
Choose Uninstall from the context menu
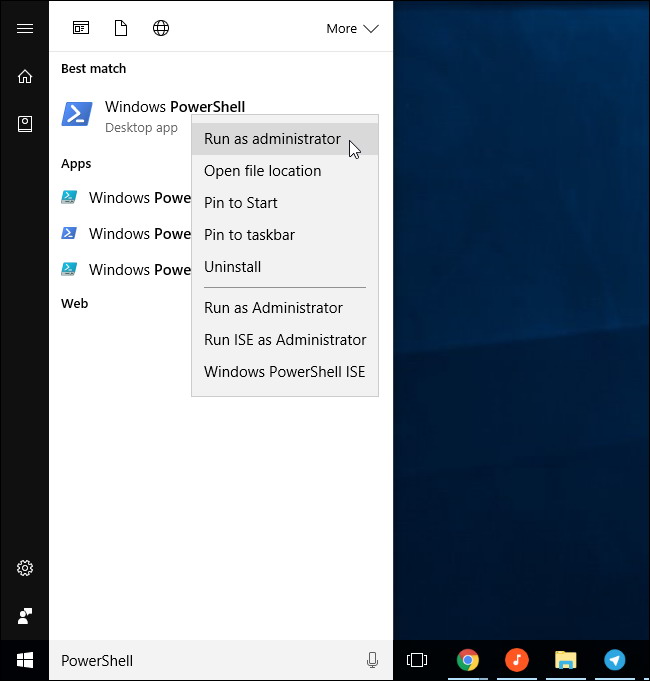click(x=232, y=267)
